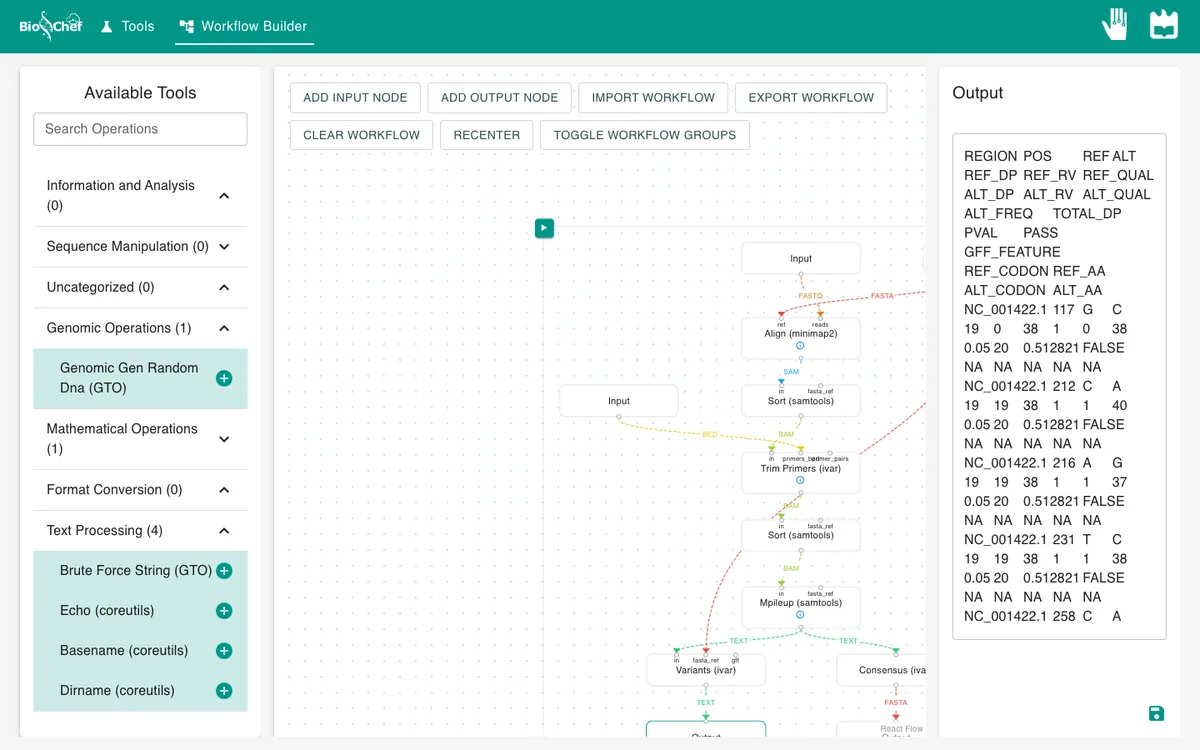Recenter the workflow canvas
Image resolution: width=1200 pixels, height=750 pixels.
(487, 135)
